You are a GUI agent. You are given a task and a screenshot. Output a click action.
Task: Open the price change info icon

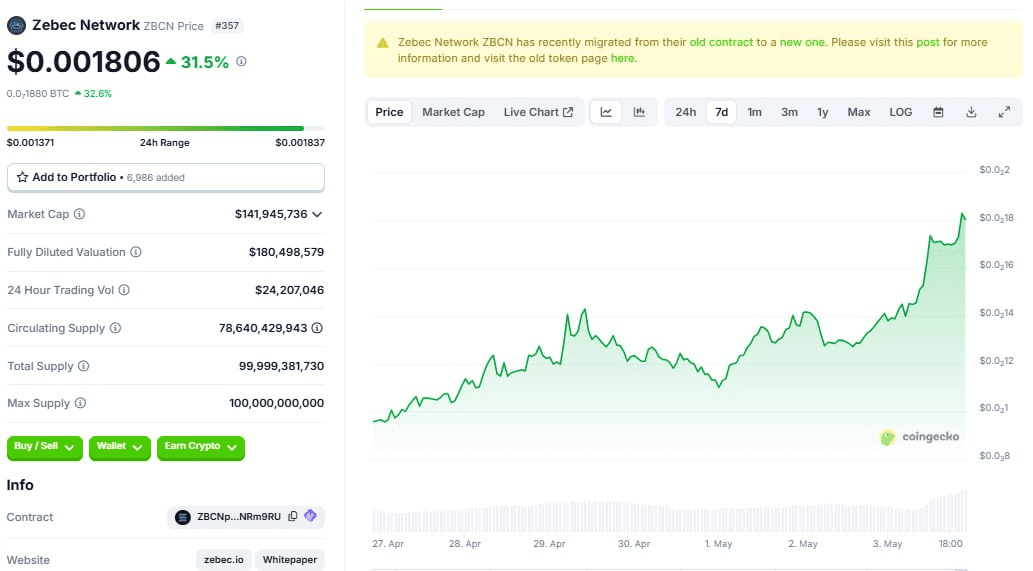(x=241, y=61)
